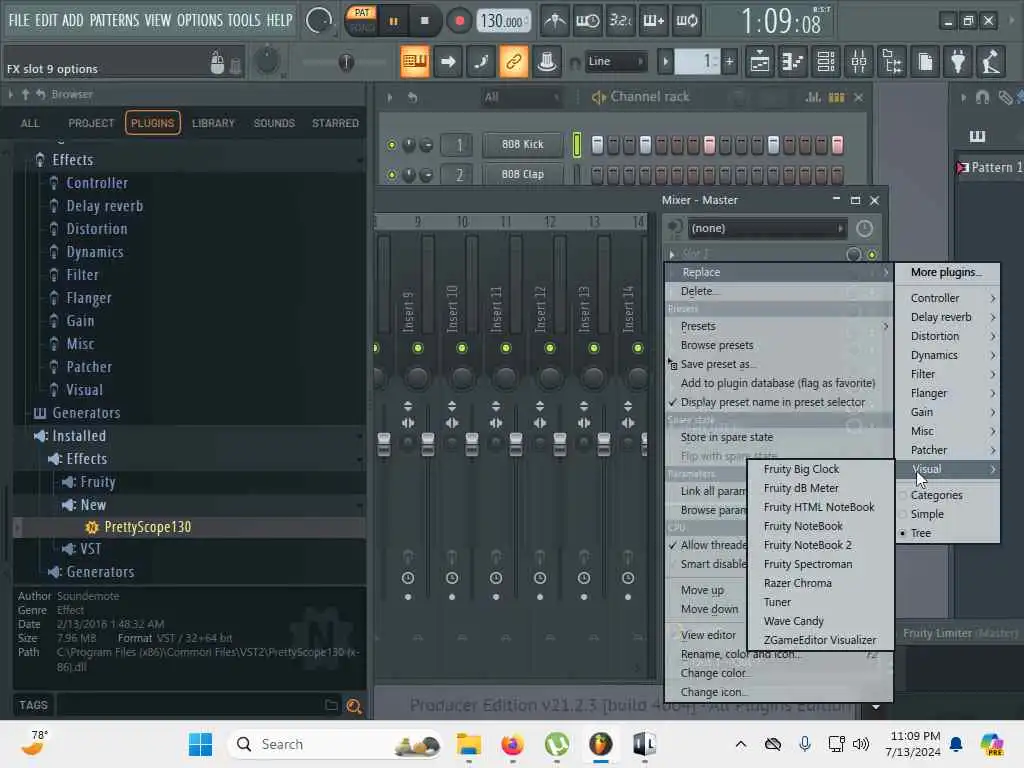Click the red record button

pyautogui.click(x=459, y=21)
